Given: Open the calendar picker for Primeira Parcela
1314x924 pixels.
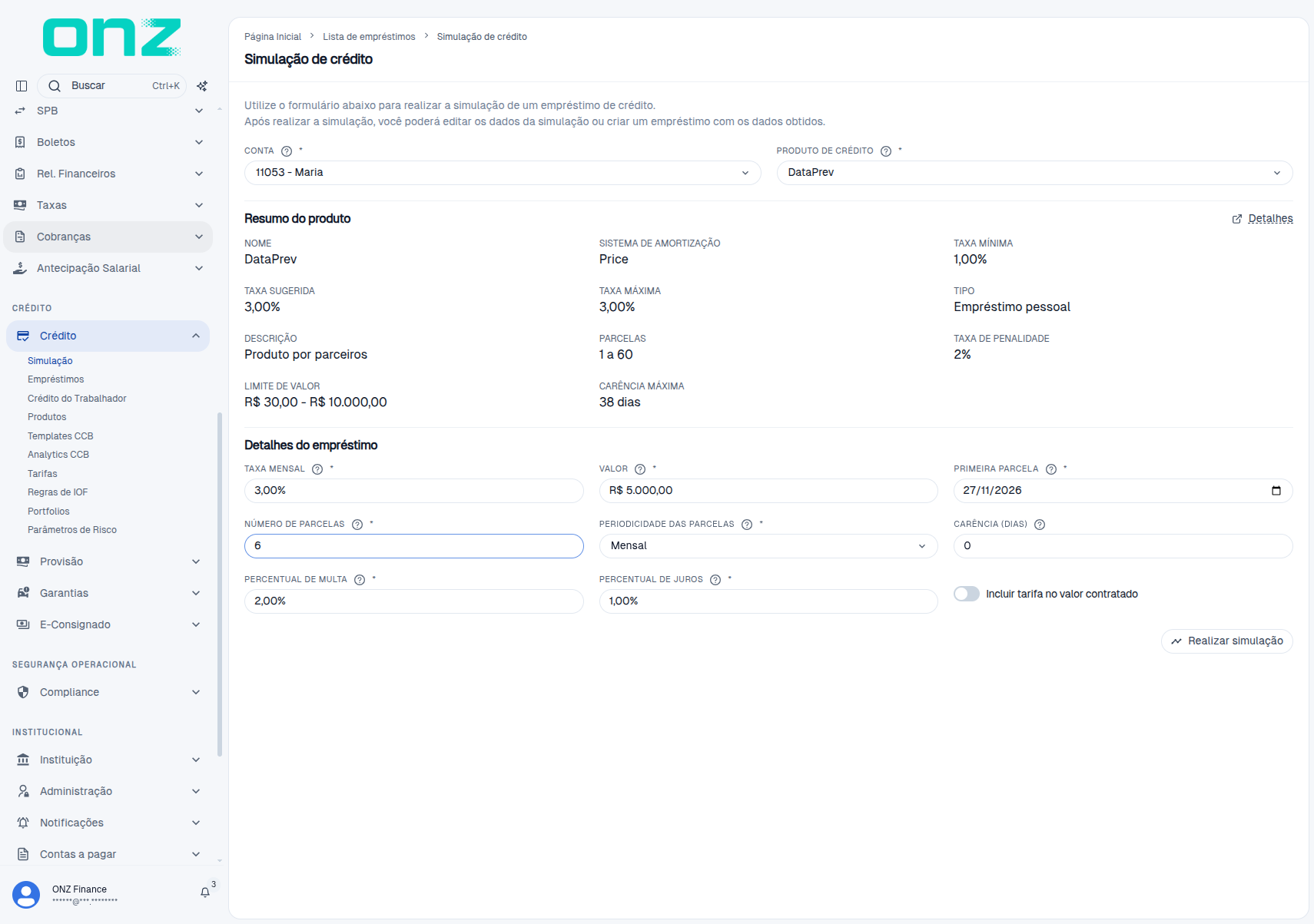Looking at the screenshot, I should point(1276,491).
